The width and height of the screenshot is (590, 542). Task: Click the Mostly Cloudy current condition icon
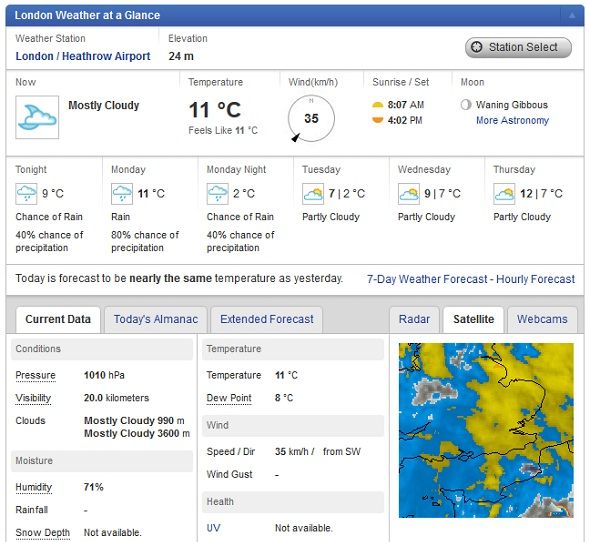click(37, 117)
